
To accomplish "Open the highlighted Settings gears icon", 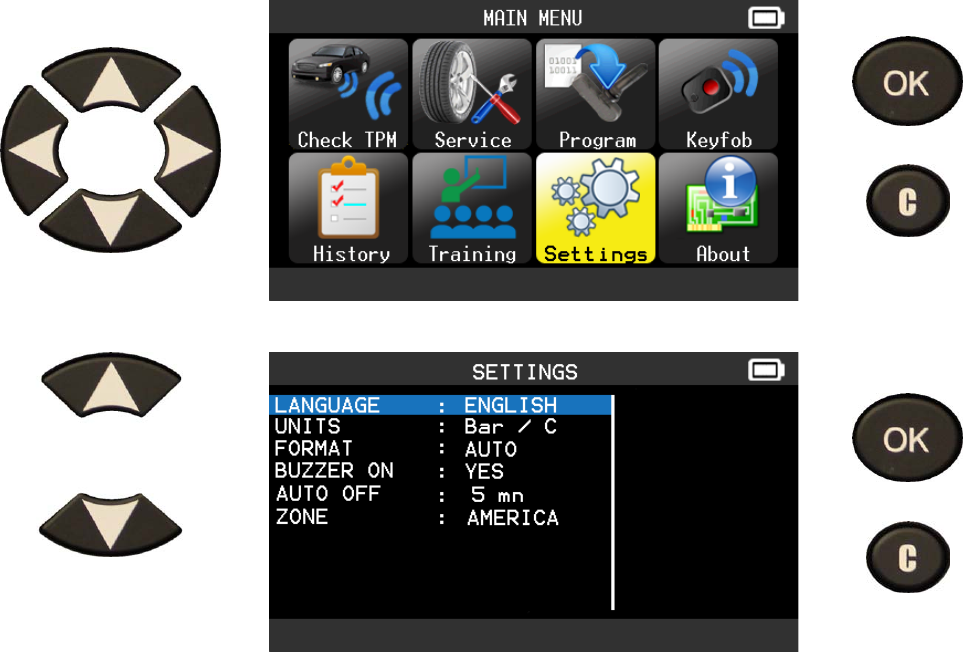I will (x=595, y=209).
